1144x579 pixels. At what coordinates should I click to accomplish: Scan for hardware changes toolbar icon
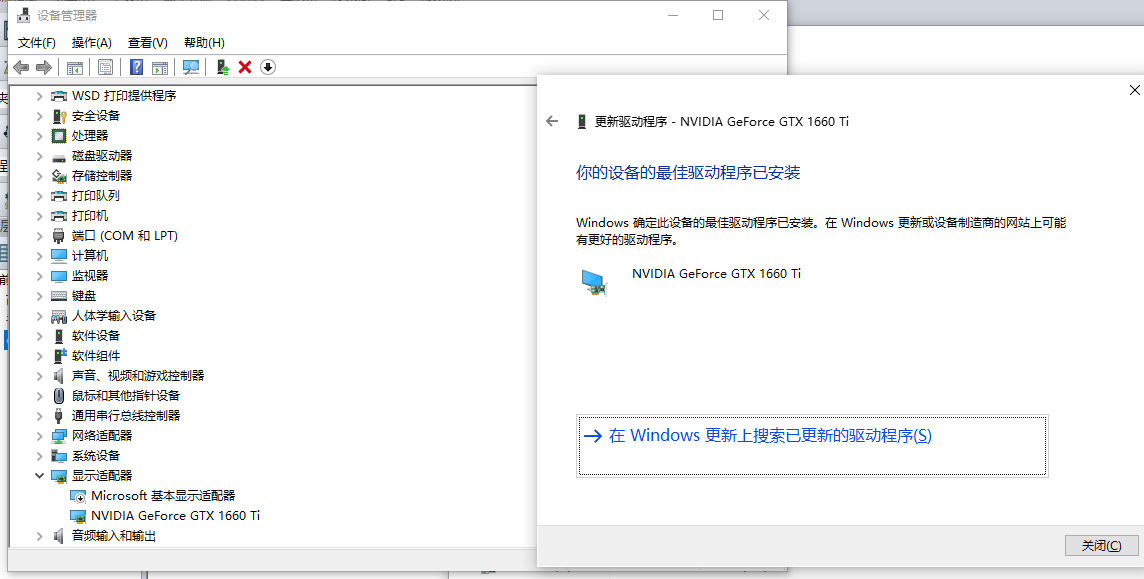pyautogui.click(x=191, y=67)
